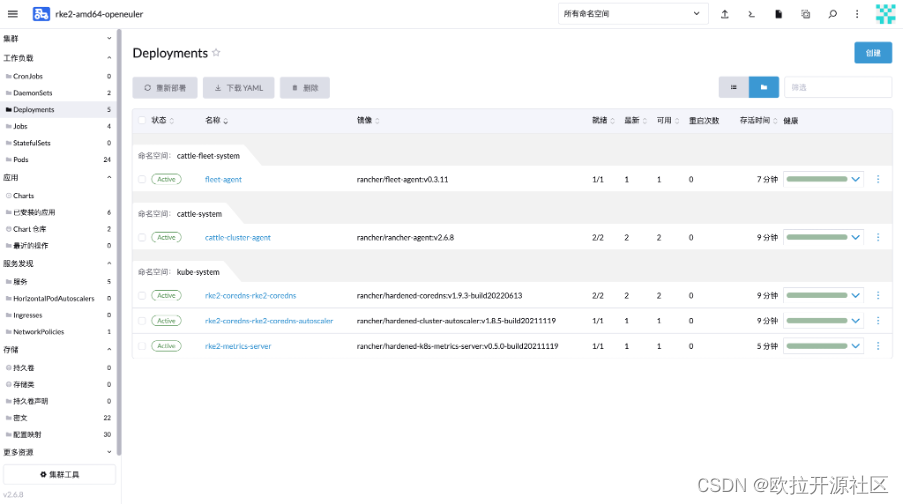Select the cattle-cluster-agent row checkbox
904x504 pixels.
coord(142,237)
